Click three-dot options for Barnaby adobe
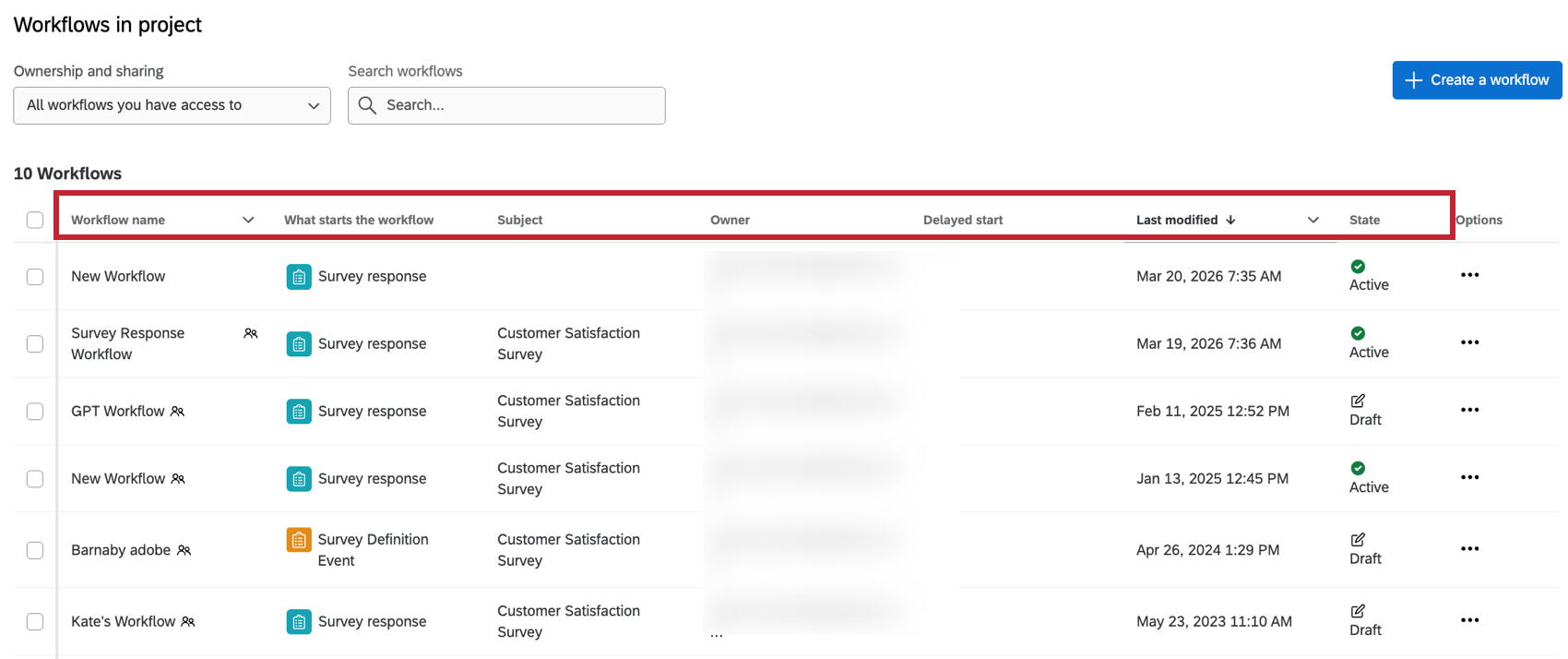Screen dimensions: 1568x659 tap(1469, 549)
